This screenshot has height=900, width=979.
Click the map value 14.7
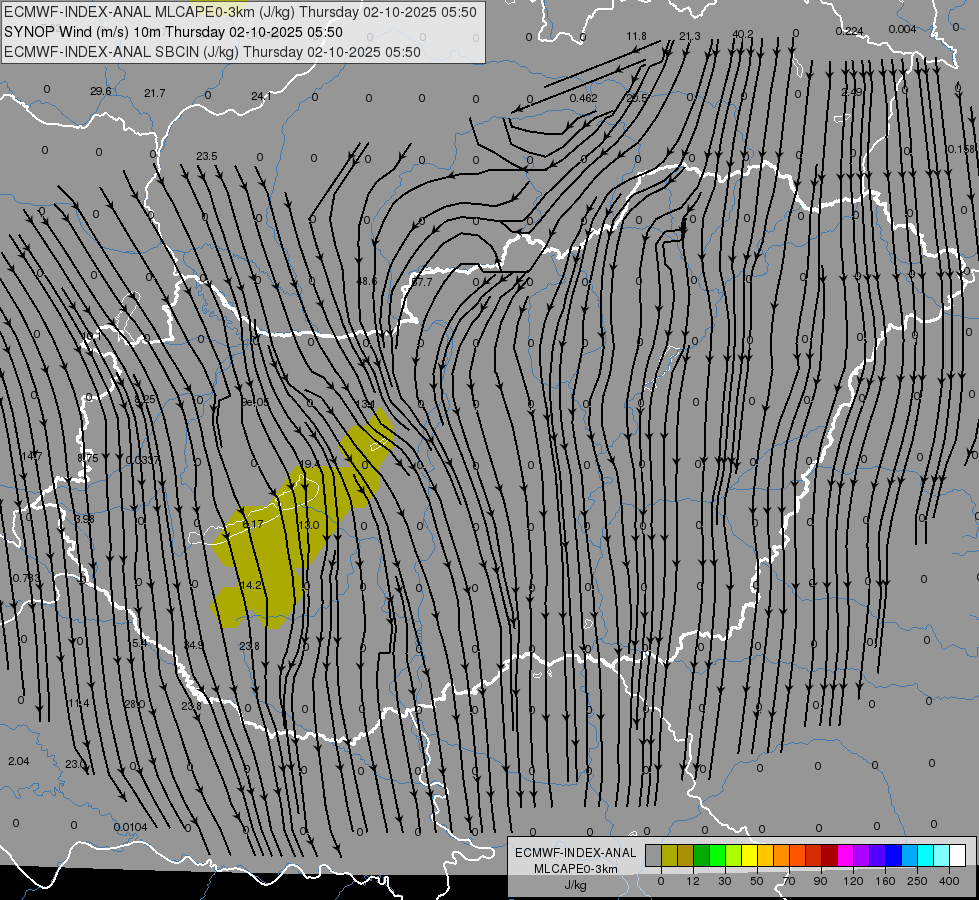click(x=31, y=457)
